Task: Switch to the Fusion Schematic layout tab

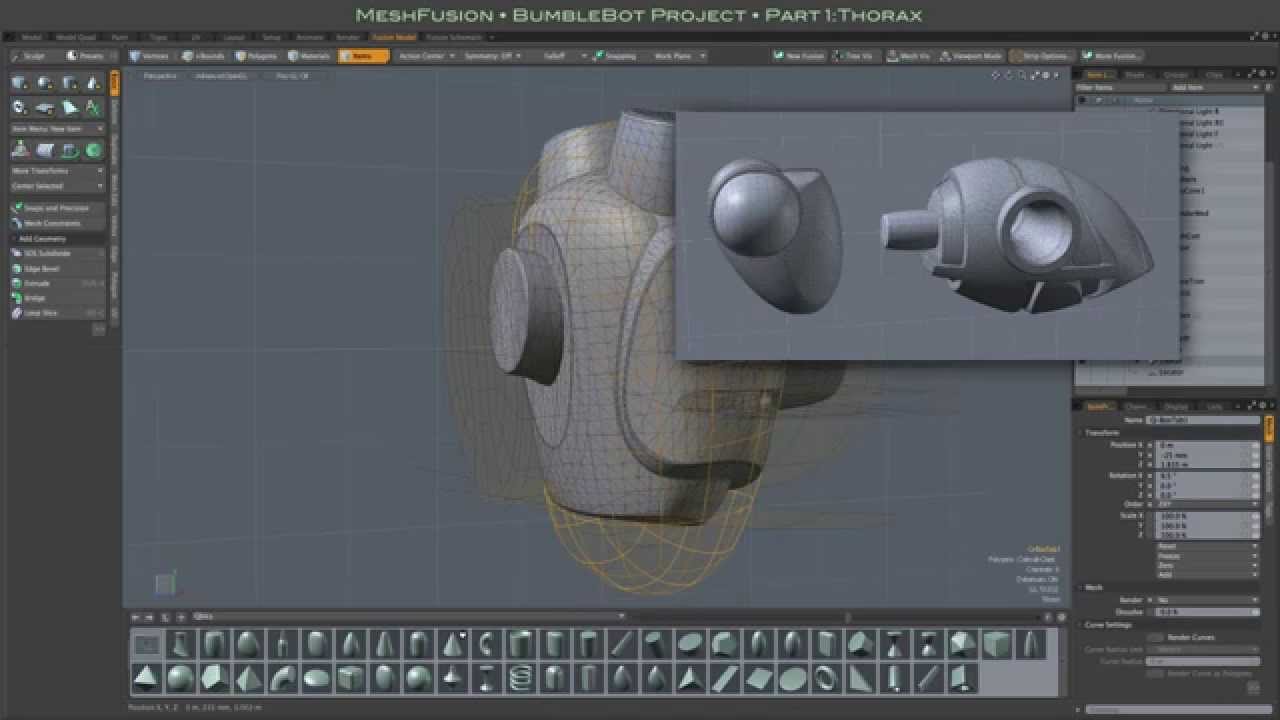Action: tap(454, 37)
